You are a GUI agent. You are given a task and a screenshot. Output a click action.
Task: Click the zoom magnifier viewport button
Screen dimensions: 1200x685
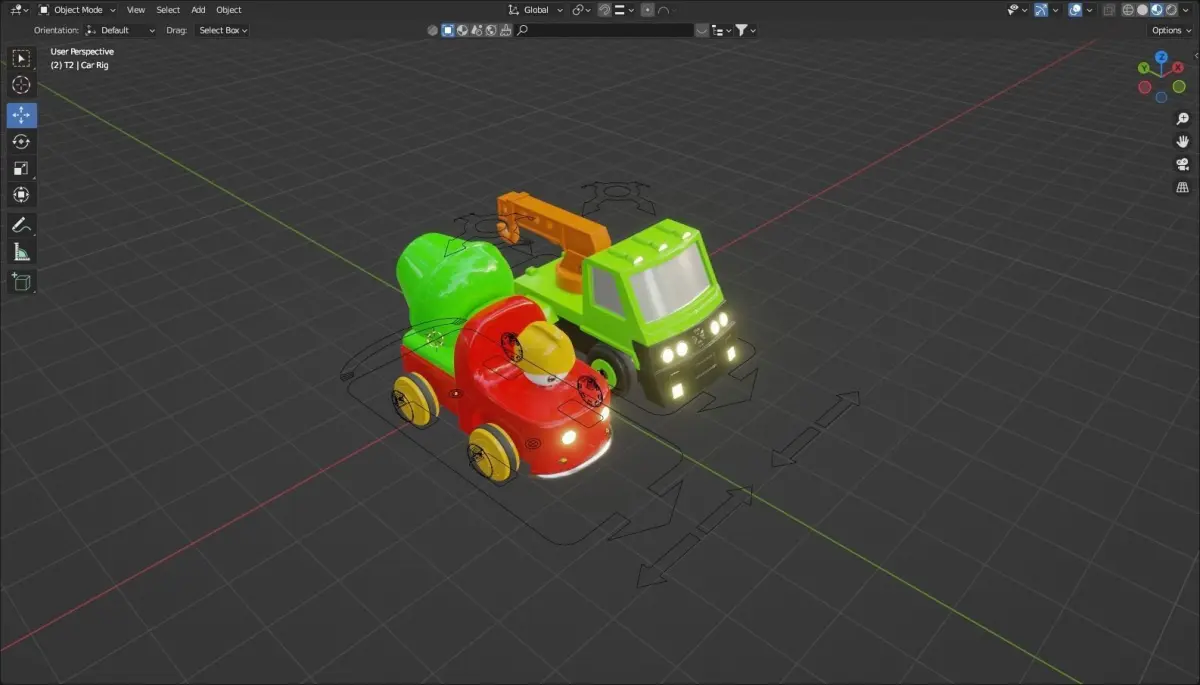1182,118
